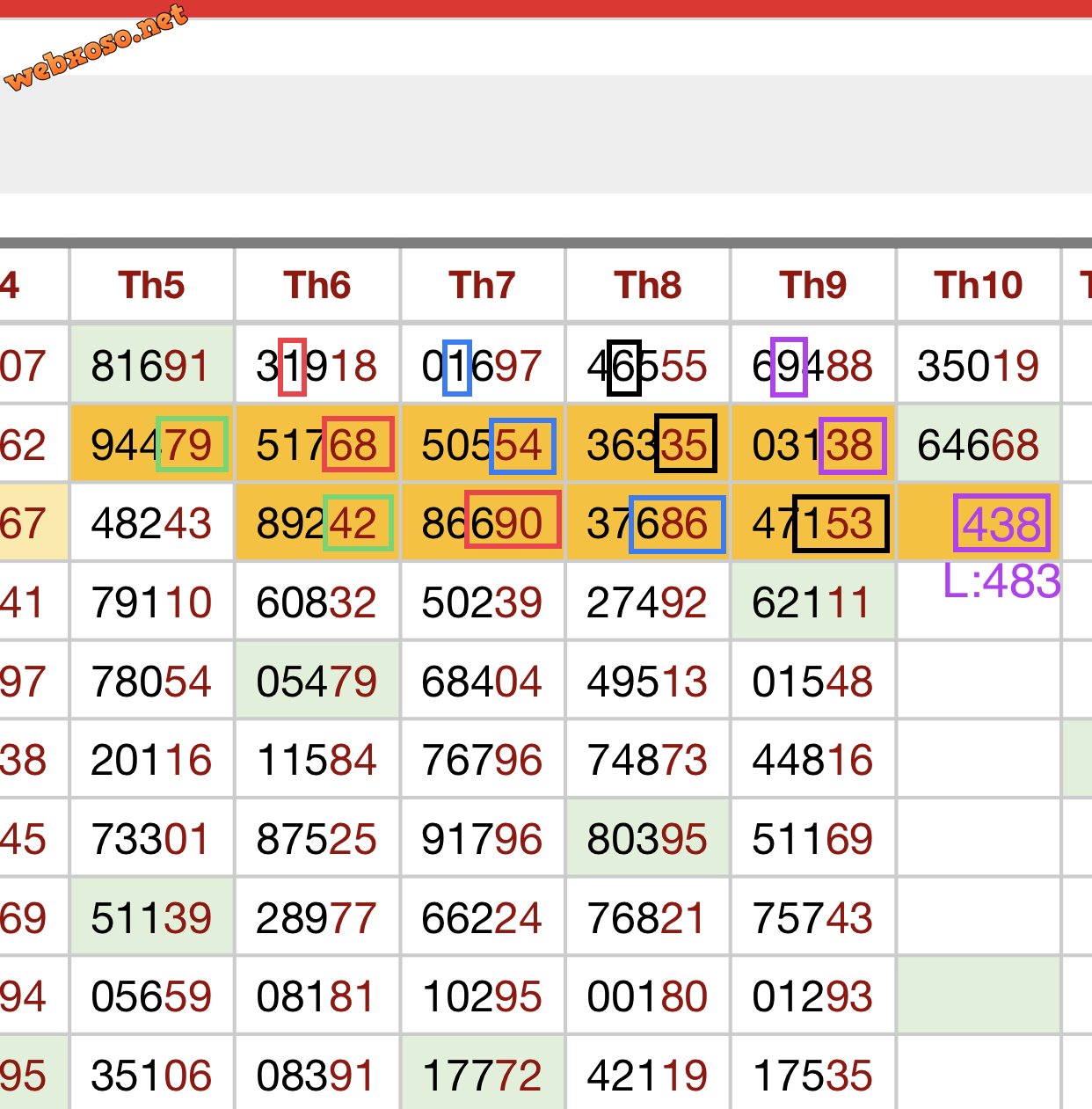Click the cell showing 05479
The height and width of the screenshot is (1109, 1092).
317,681
